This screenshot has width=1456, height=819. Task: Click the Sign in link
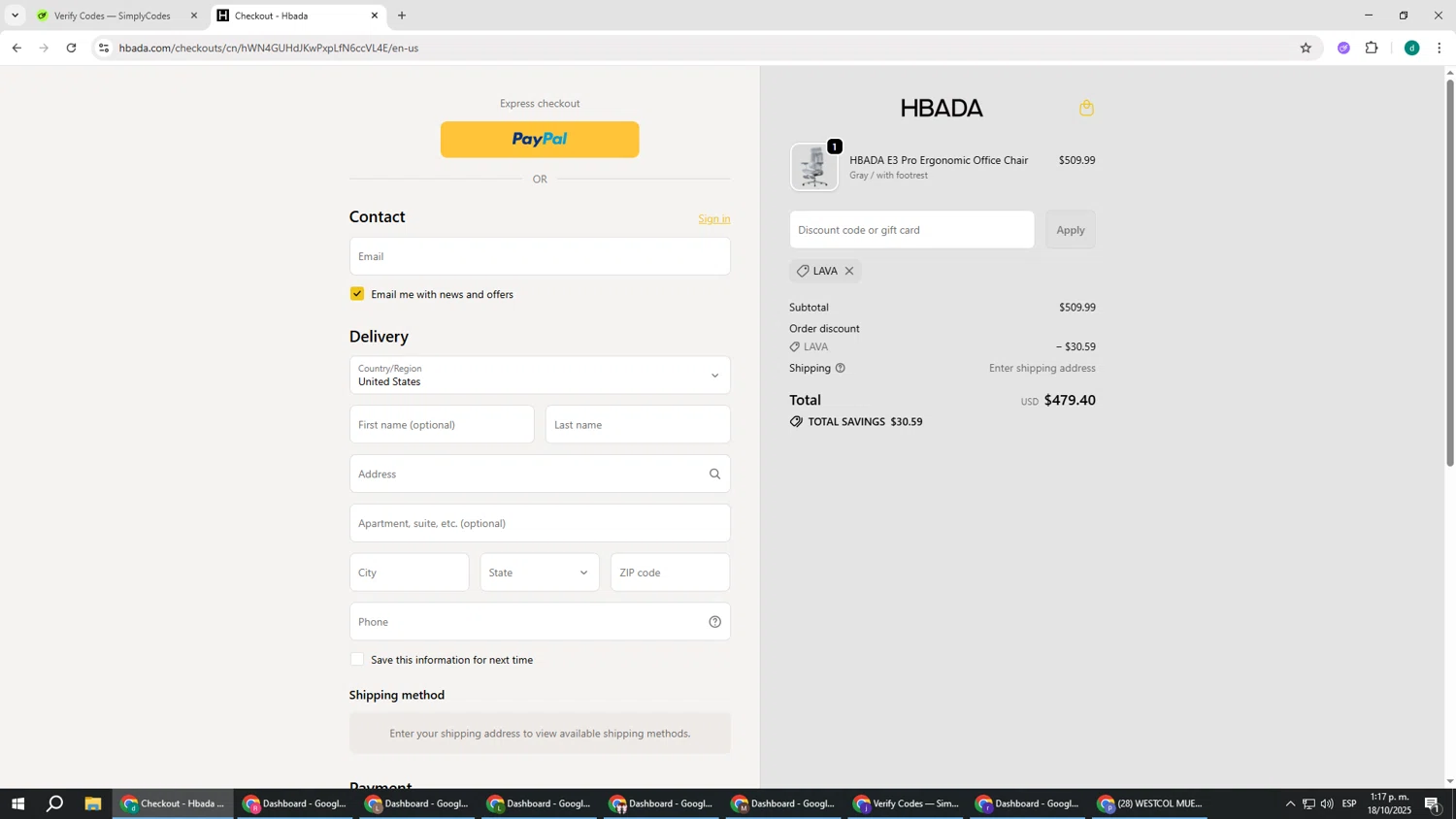click(714, 219)
